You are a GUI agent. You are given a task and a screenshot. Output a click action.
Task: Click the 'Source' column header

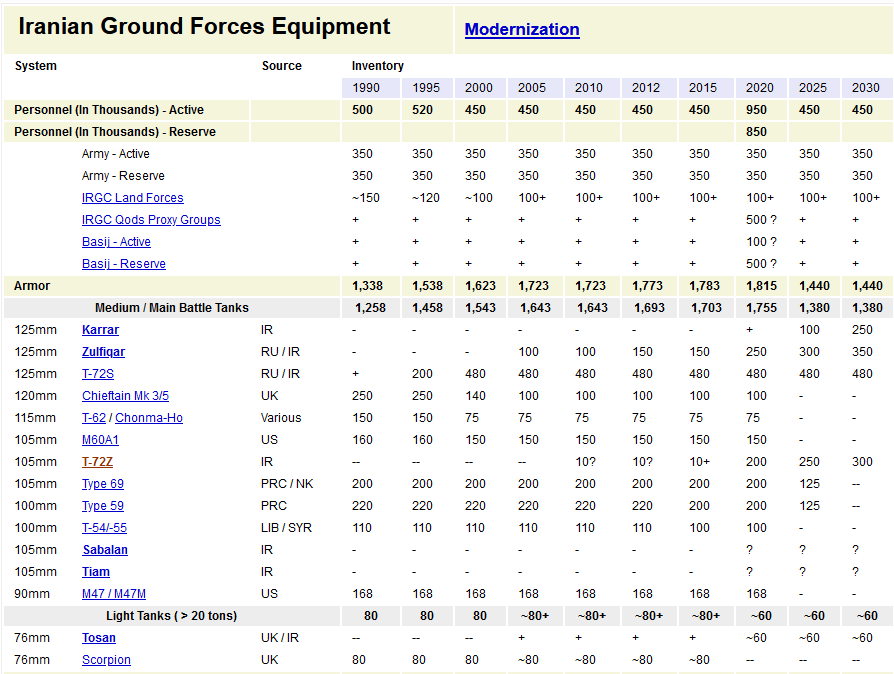pos(282,66)
